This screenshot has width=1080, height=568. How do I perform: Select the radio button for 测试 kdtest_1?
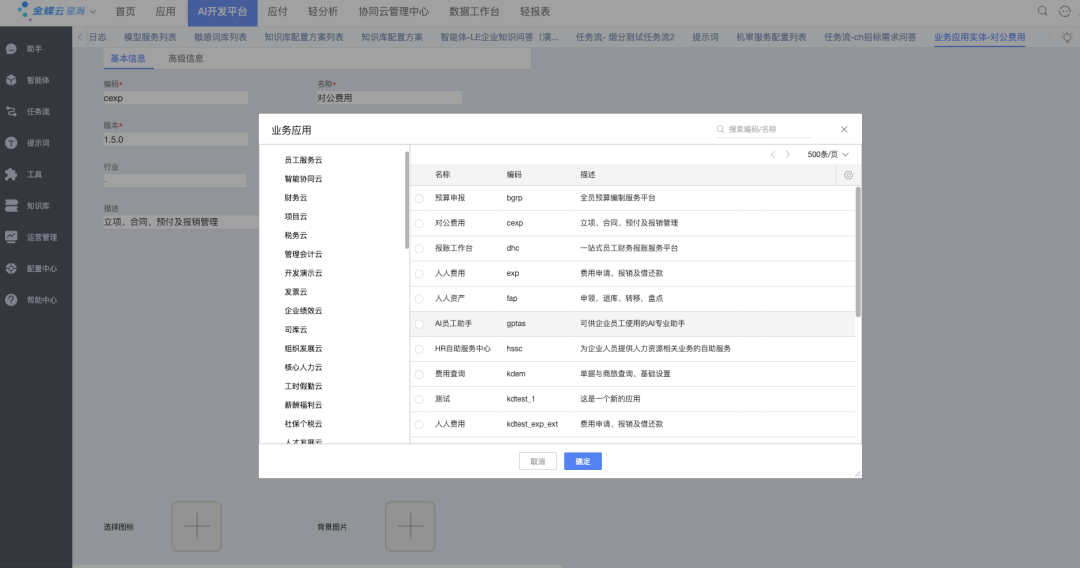419,399
